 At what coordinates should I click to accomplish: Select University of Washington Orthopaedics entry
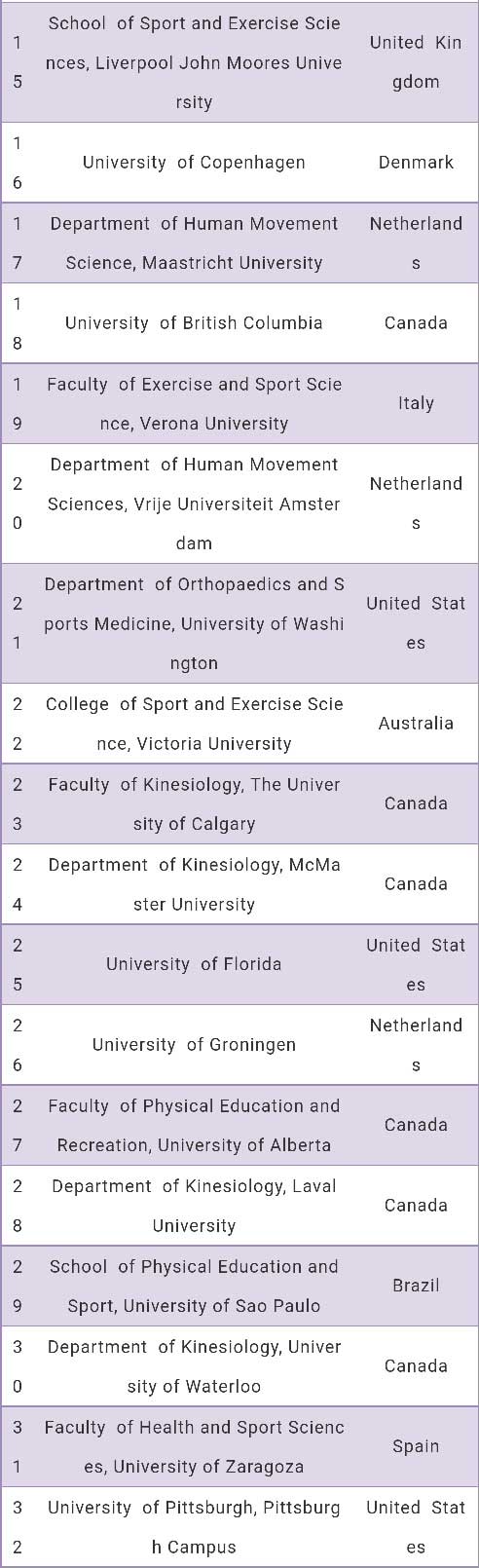[194, 623]
